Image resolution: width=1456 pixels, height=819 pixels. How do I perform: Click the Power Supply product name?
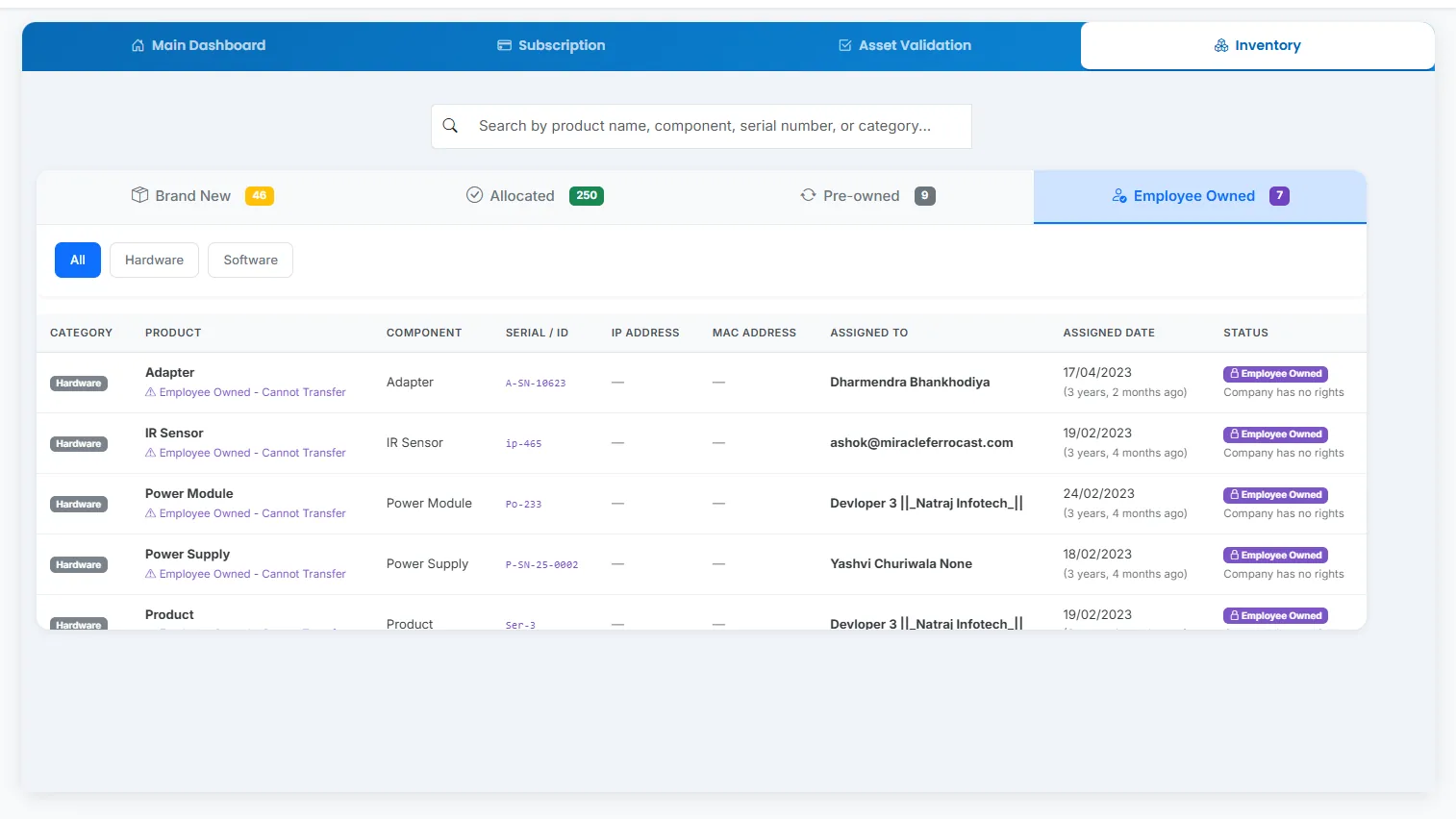click(188, 555)
